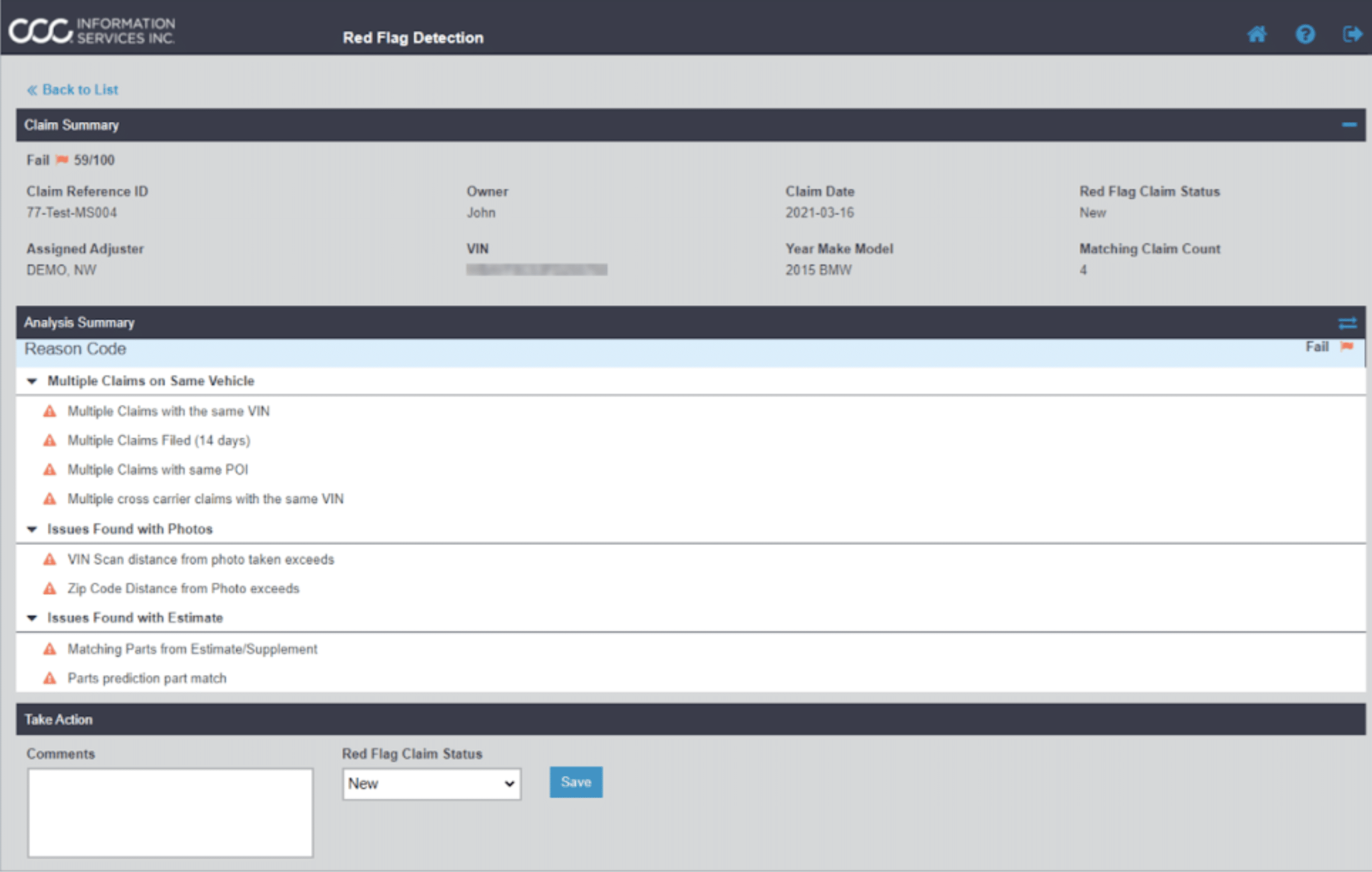Click the logout exit icon
Screen dimensions: 1372x872
pos(1352,35)
